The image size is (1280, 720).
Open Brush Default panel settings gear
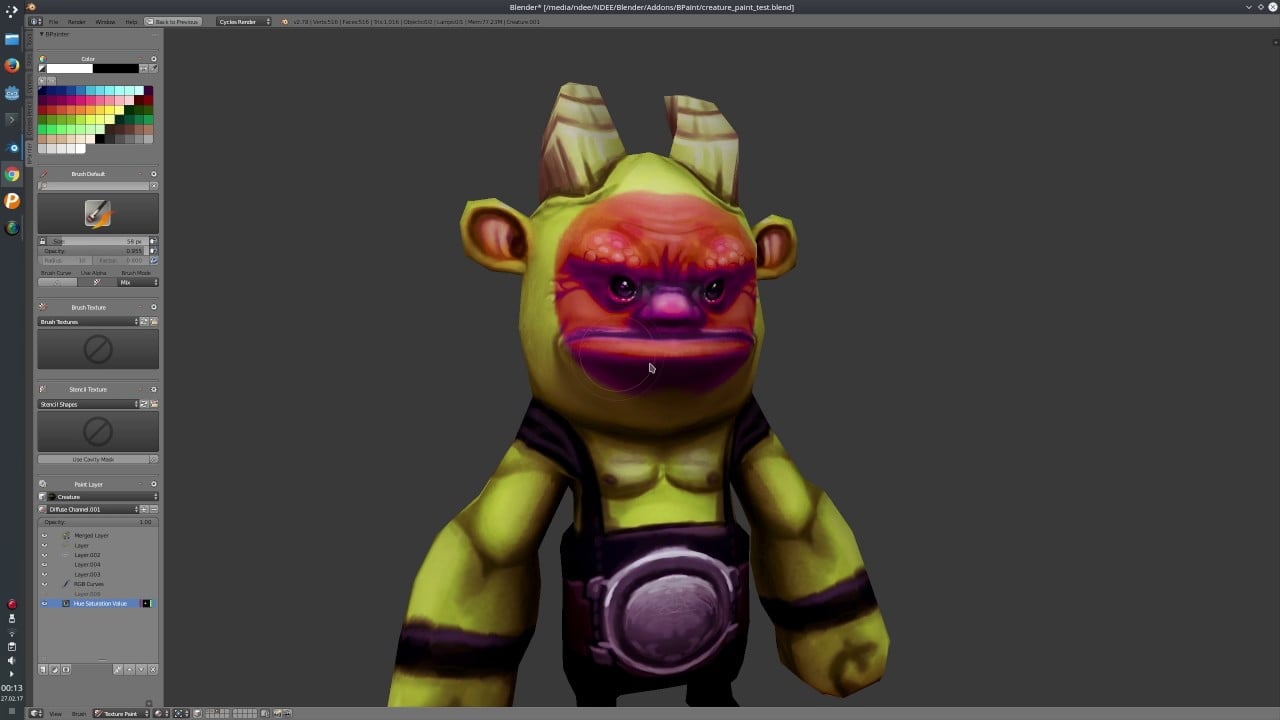pyautogui.click(x=153, y=174)
